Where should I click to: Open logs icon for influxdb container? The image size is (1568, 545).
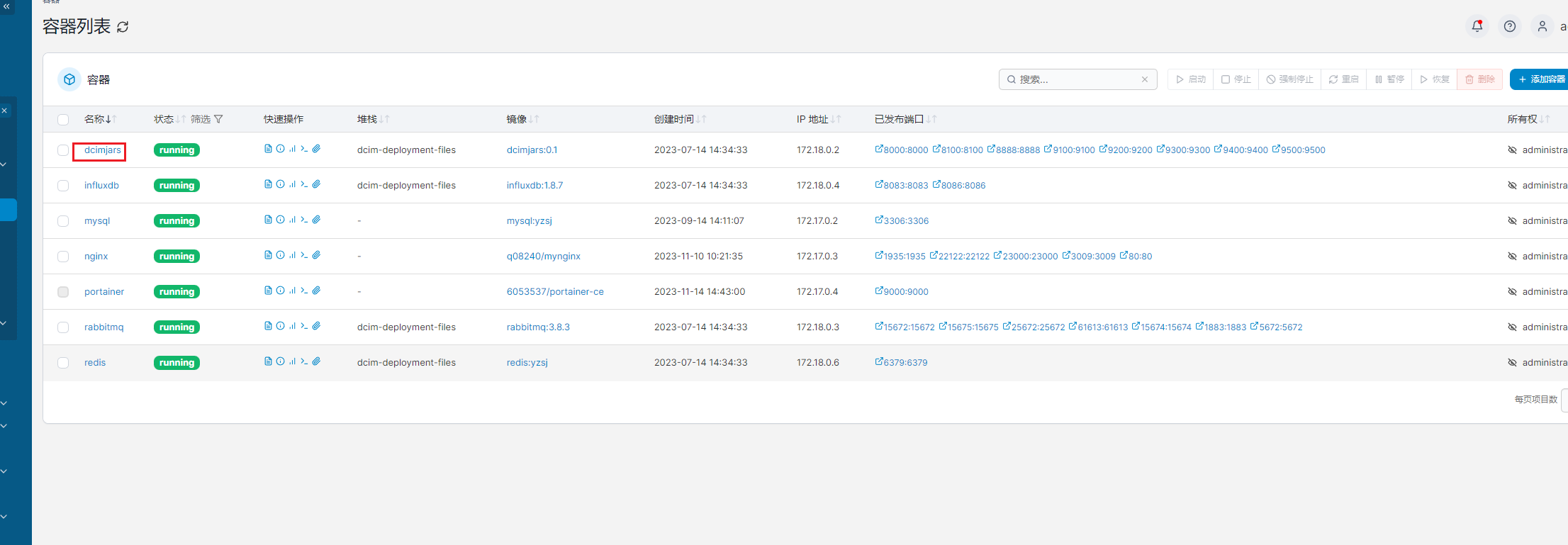(268, 184)
